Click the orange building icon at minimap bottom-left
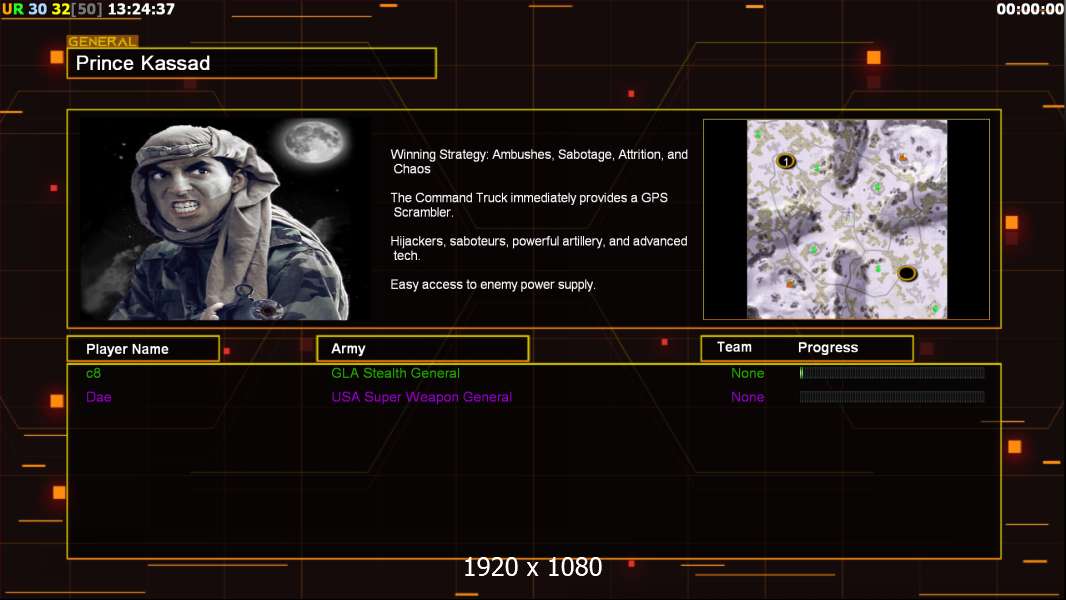The width and height of the screenshot is (1066, 600). (x=790, y=284)
